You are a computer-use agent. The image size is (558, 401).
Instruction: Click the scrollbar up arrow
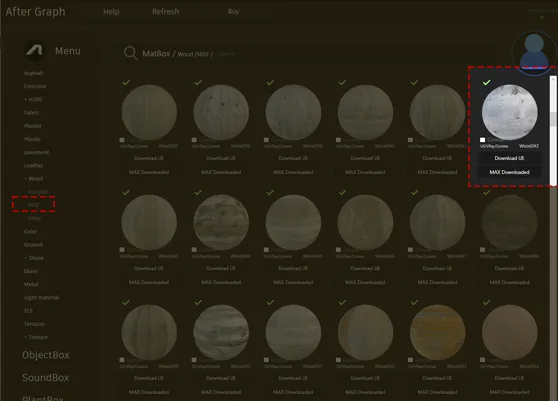[553, 80]
